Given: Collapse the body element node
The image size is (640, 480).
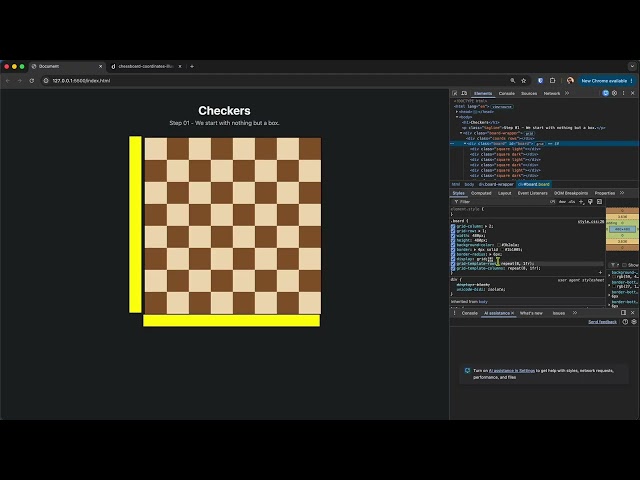Looking at the screenshot, I should tap(457, 117).
